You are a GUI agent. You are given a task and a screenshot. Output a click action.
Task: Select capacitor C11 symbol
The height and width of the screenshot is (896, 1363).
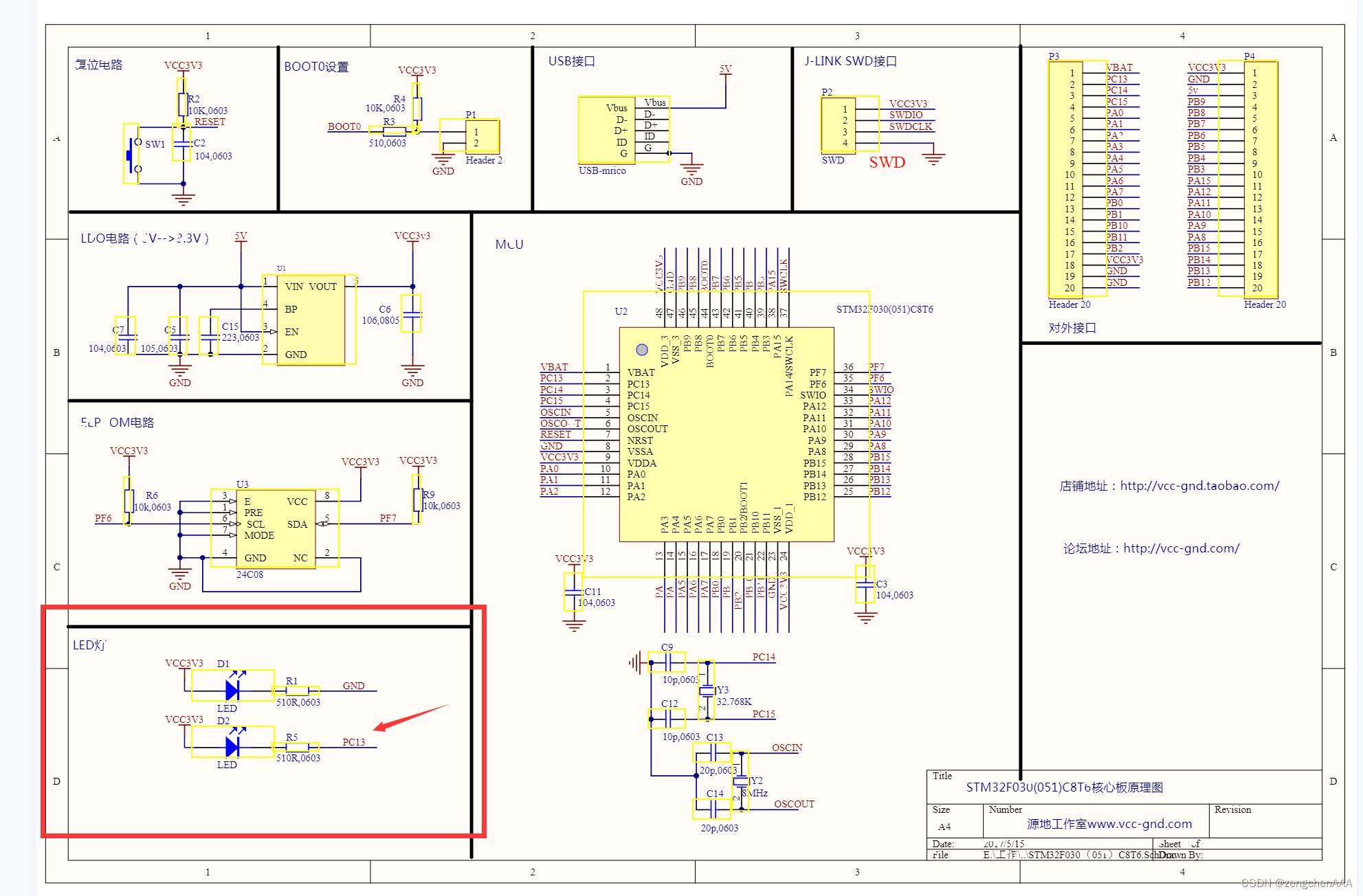pyautogui.click(x=573, y=592)
